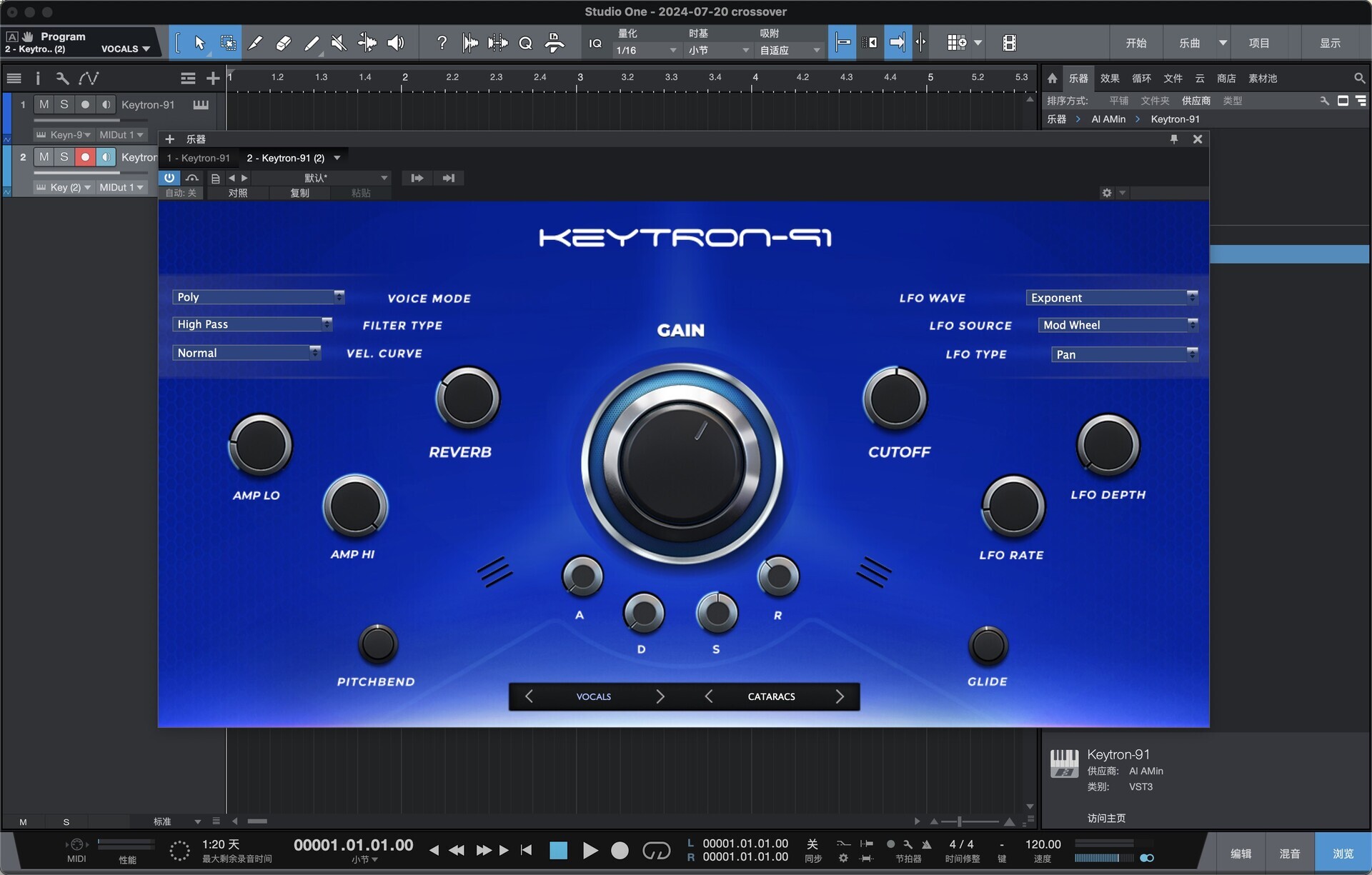Viewport: 1372px width, 875px height.
Task: Open the LFO Wave Exponent dropdown
Action: (x=1111, y=298)
